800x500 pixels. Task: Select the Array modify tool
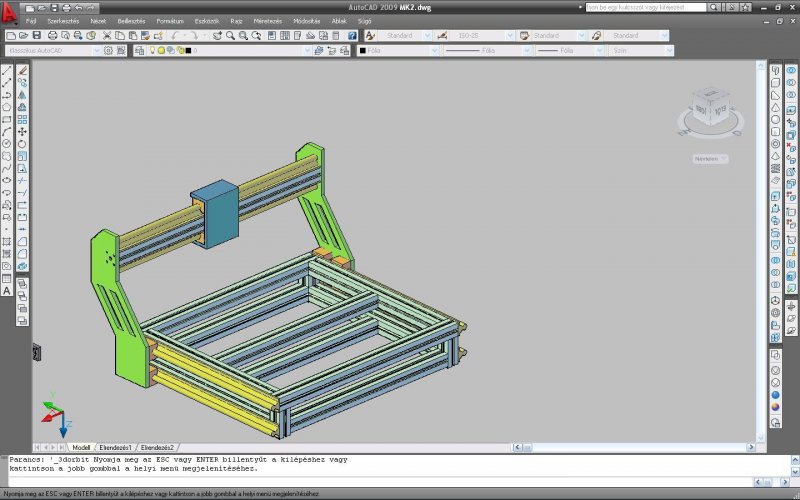[x=22, y=119]
